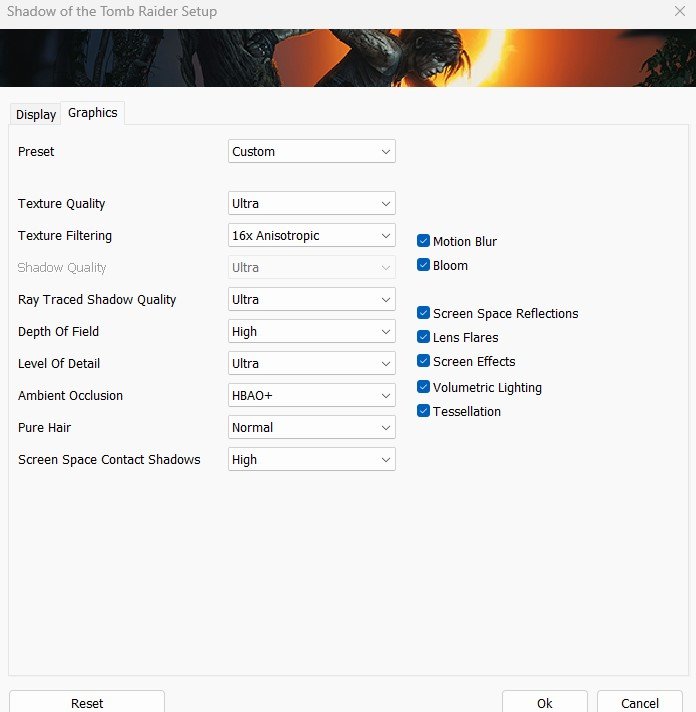Viewport: 696px width, 712px height.
Task: Open the Preset dropdown showing Custom
Action: point(311,151)
